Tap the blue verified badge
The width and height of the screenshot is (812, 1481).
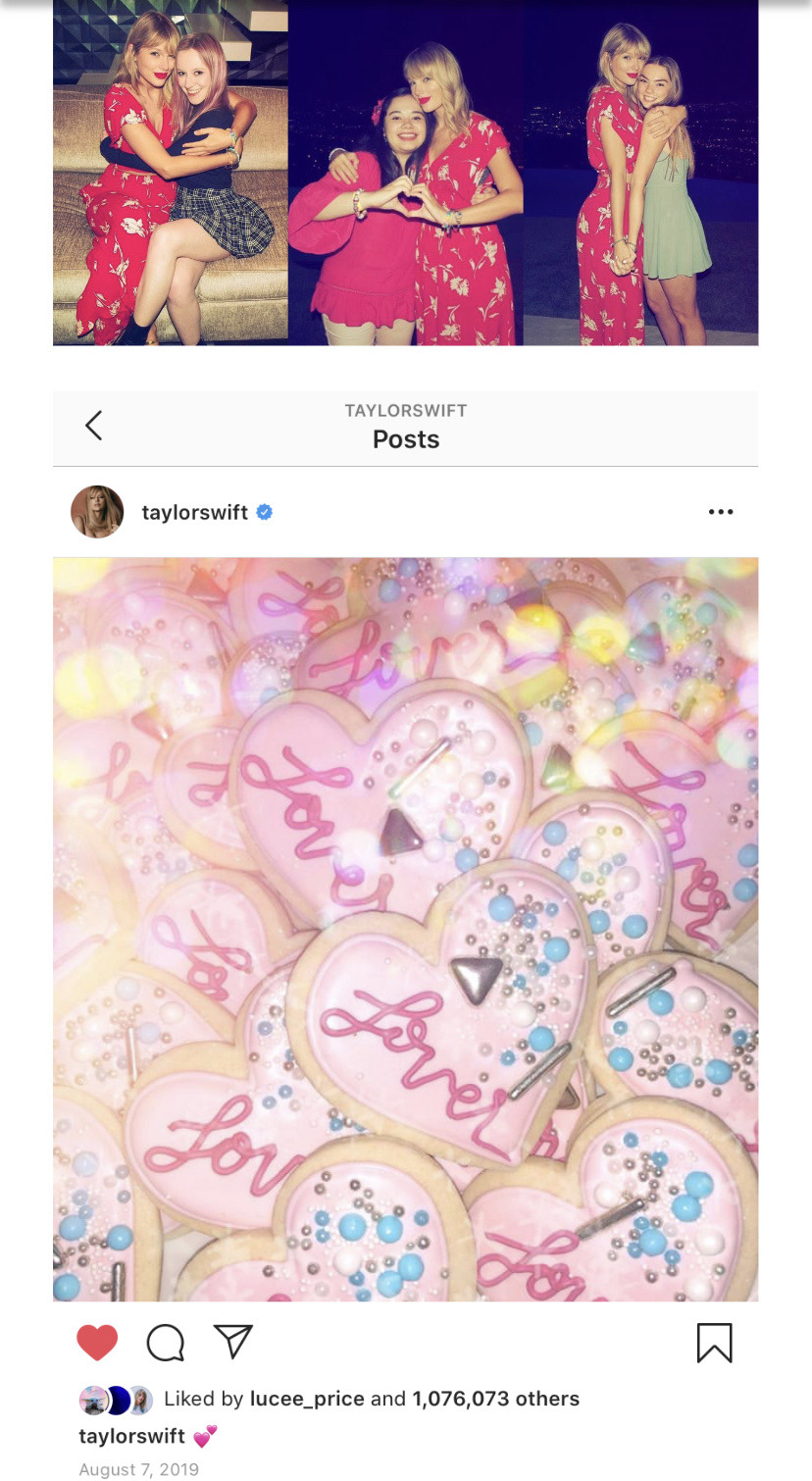point(264,512)
